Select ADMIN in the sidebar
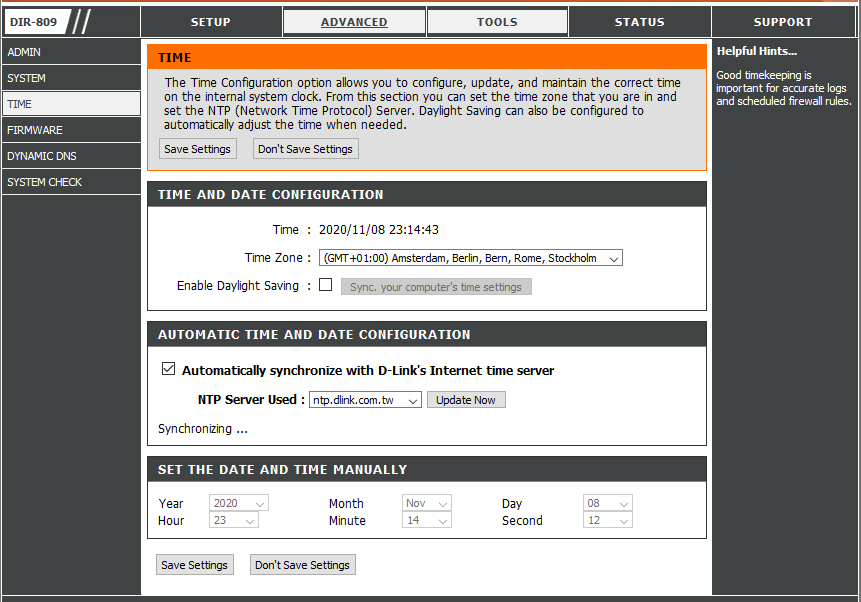The width and height of the screenshot is (861, 602). (71, 52)
